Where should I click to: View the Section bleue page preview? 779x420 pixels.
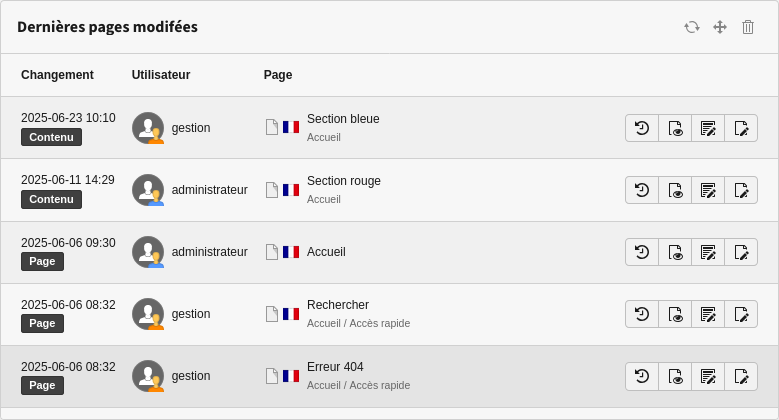(x=675, y=128)
